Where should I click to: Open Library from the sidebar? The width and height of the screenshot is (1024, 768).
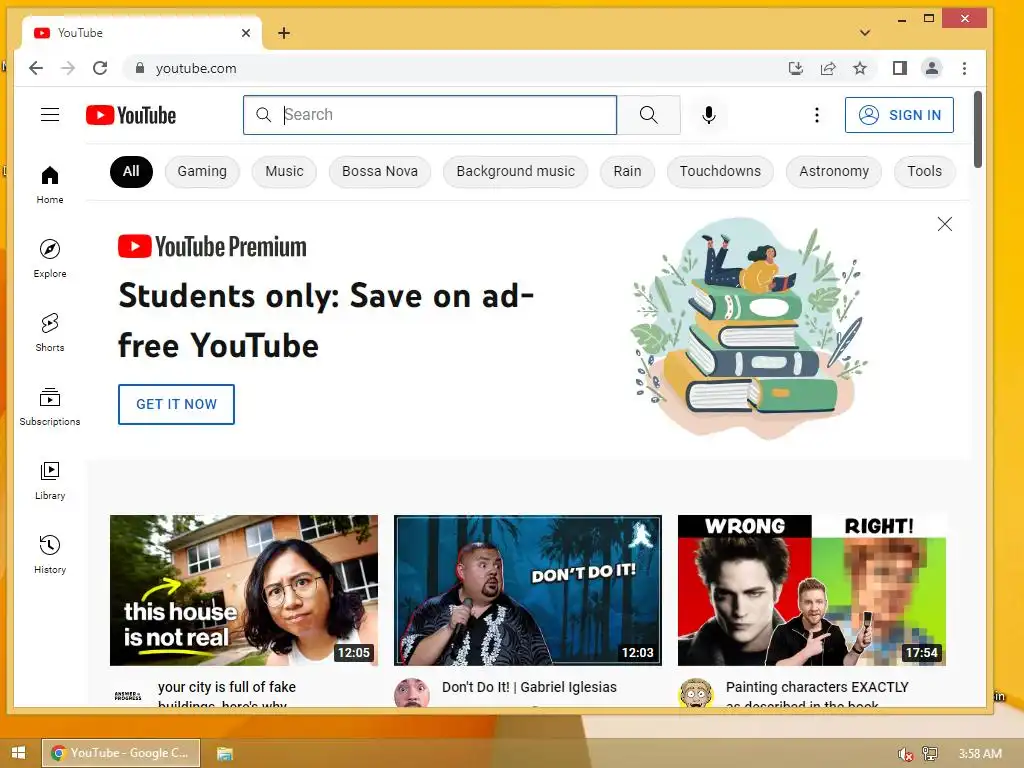pyautogui.click(x=50, y=481)
